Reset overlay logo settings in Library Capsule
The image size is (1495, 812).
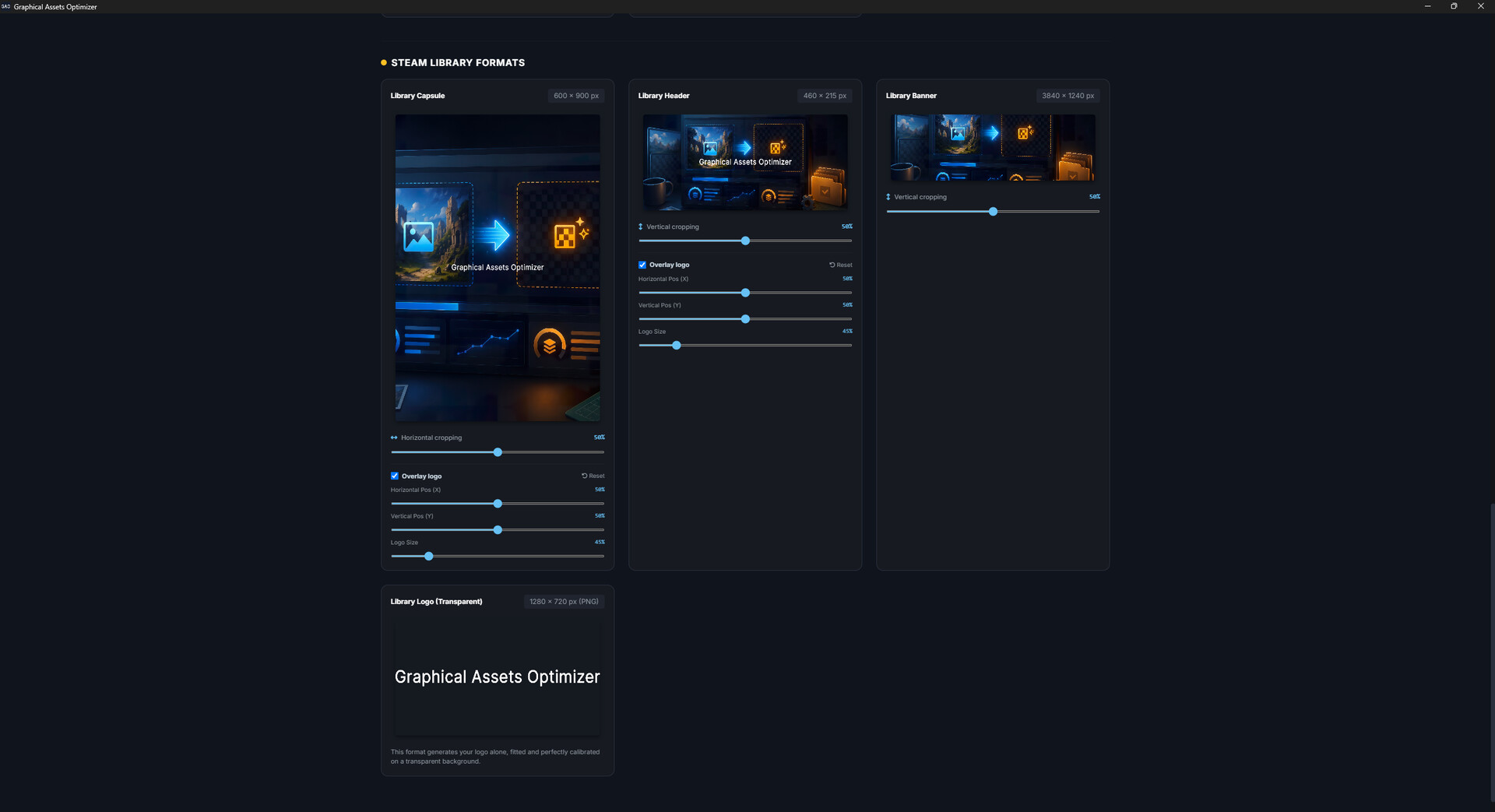pos(593,476)
